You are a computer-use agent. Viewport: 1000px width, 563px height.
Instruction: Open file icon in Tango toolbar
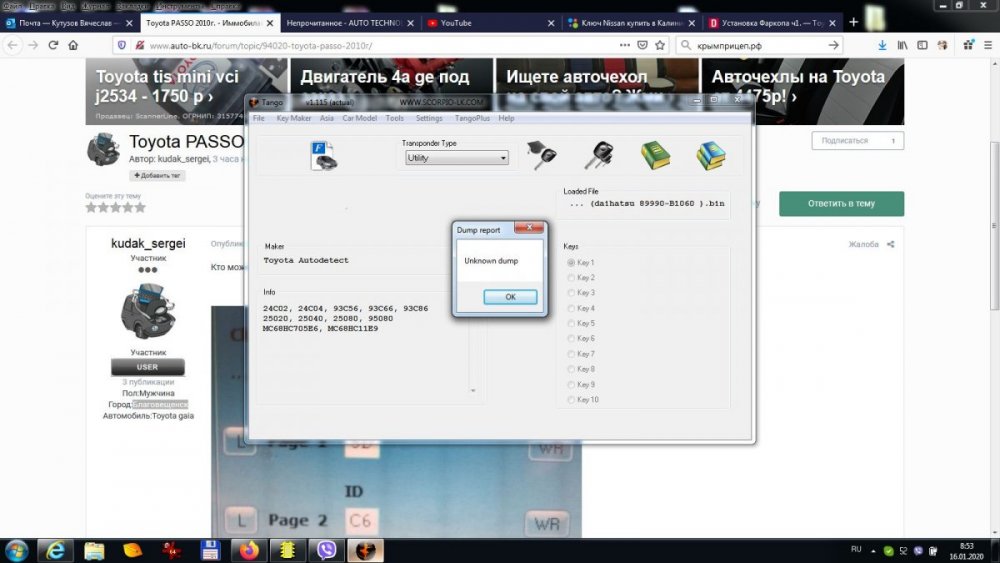click(x=324, y=156)
